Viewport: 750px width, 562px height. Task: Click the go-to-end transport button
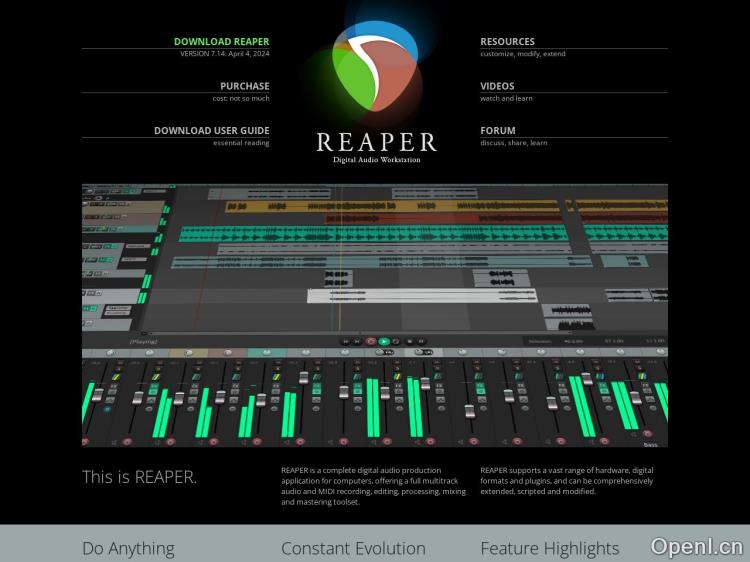(358, 341)
